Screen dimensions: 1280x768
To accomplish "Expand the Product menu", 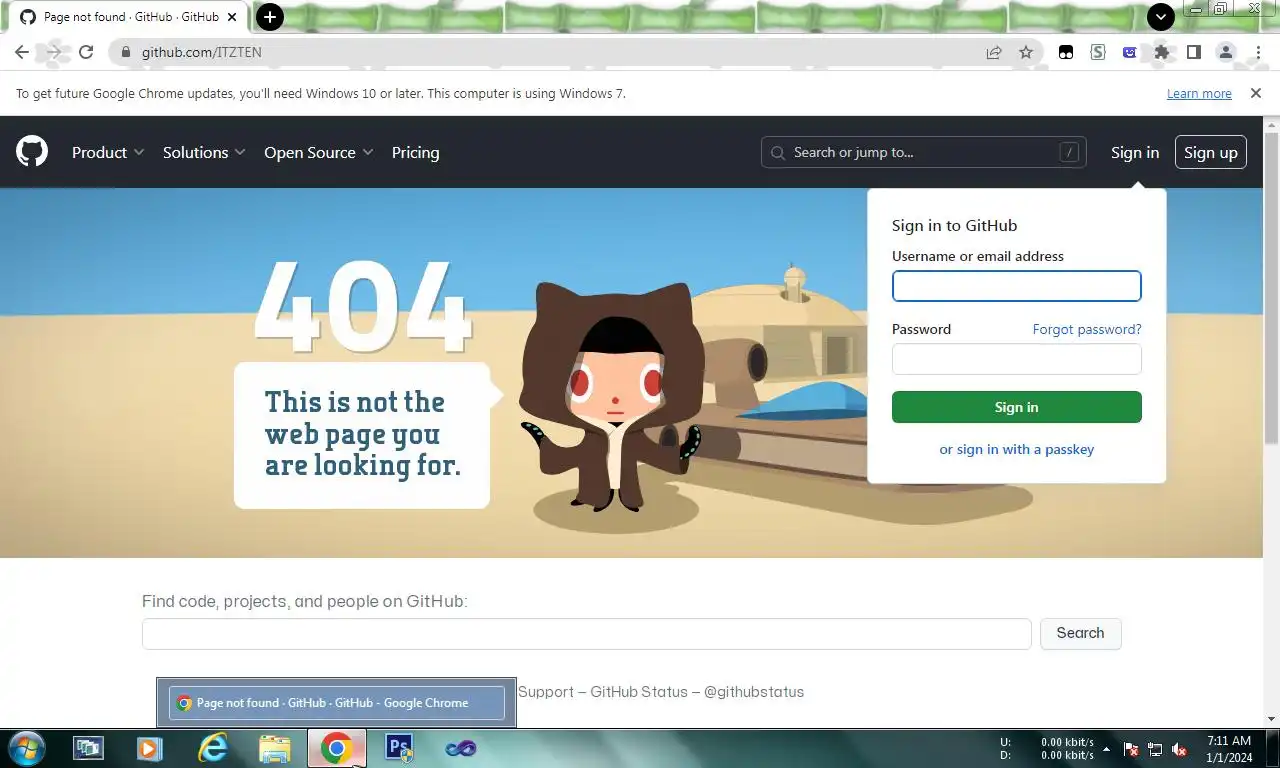I will [108, 152].
